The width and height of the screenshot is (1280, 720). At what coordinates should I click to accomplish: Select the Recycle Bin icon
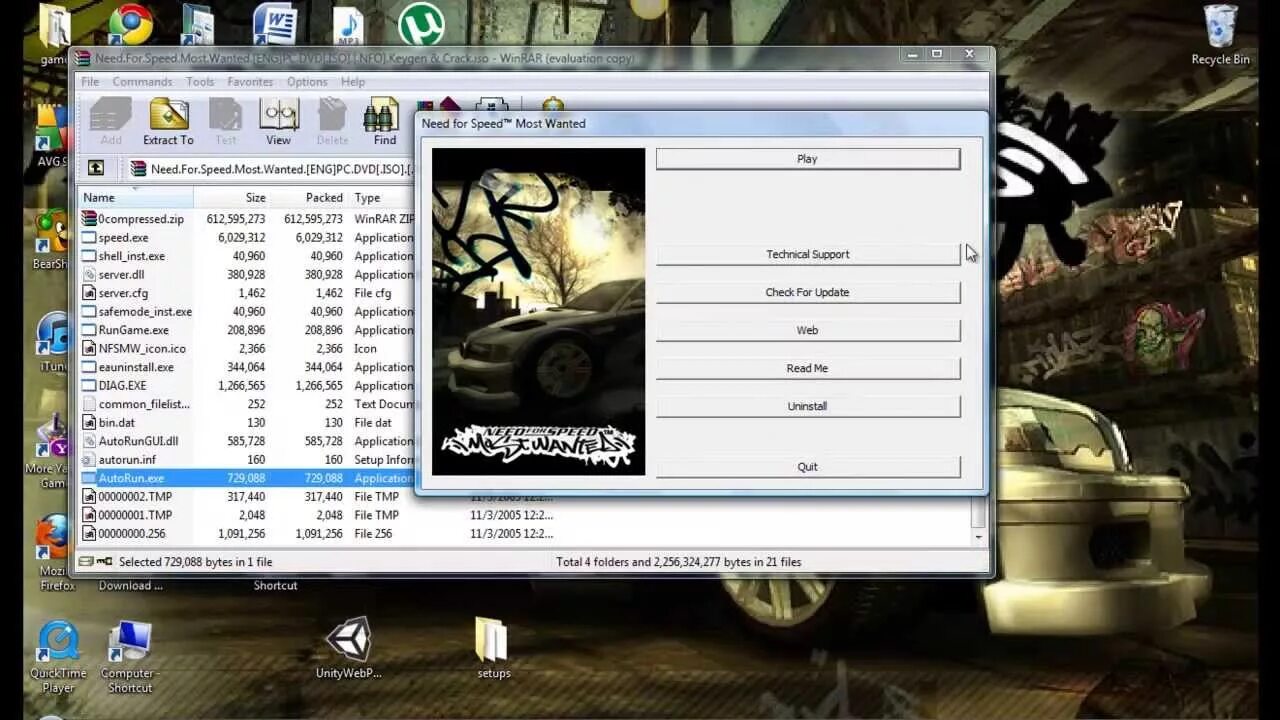tap(1220, 36)
